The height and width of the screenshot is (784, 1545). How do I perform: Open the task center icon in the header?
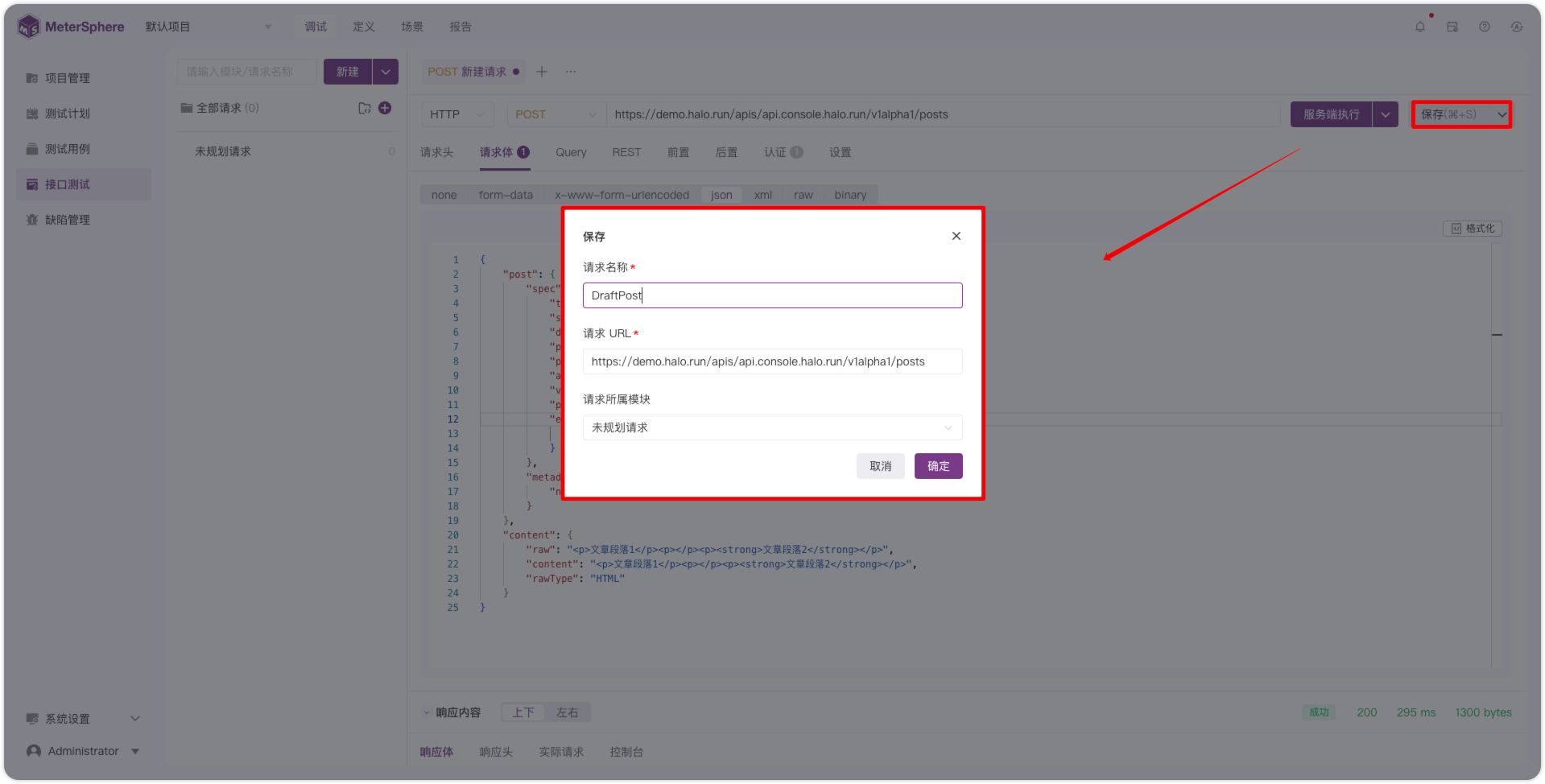pyautogui.click(x=1452, y=27)
